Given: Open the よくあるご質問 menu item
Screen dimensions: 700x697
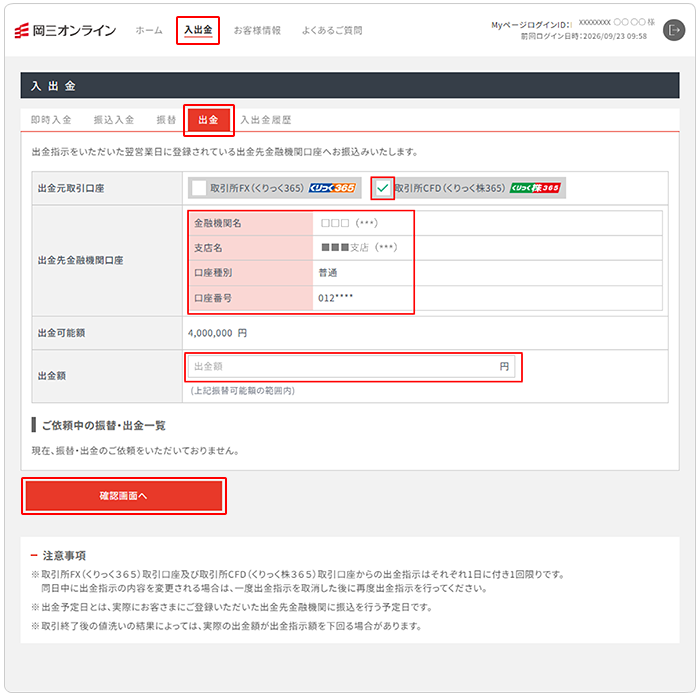Looking at the screenshot, I should click(x=332, y=30).
